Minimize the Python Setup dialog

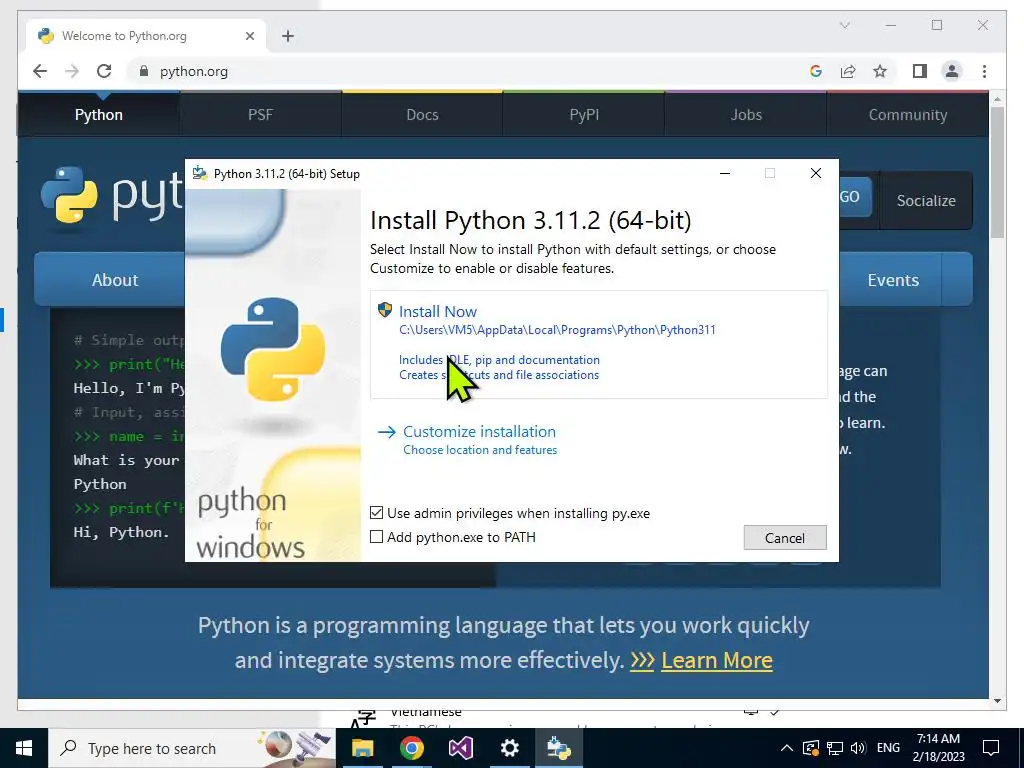click(725, 173)
